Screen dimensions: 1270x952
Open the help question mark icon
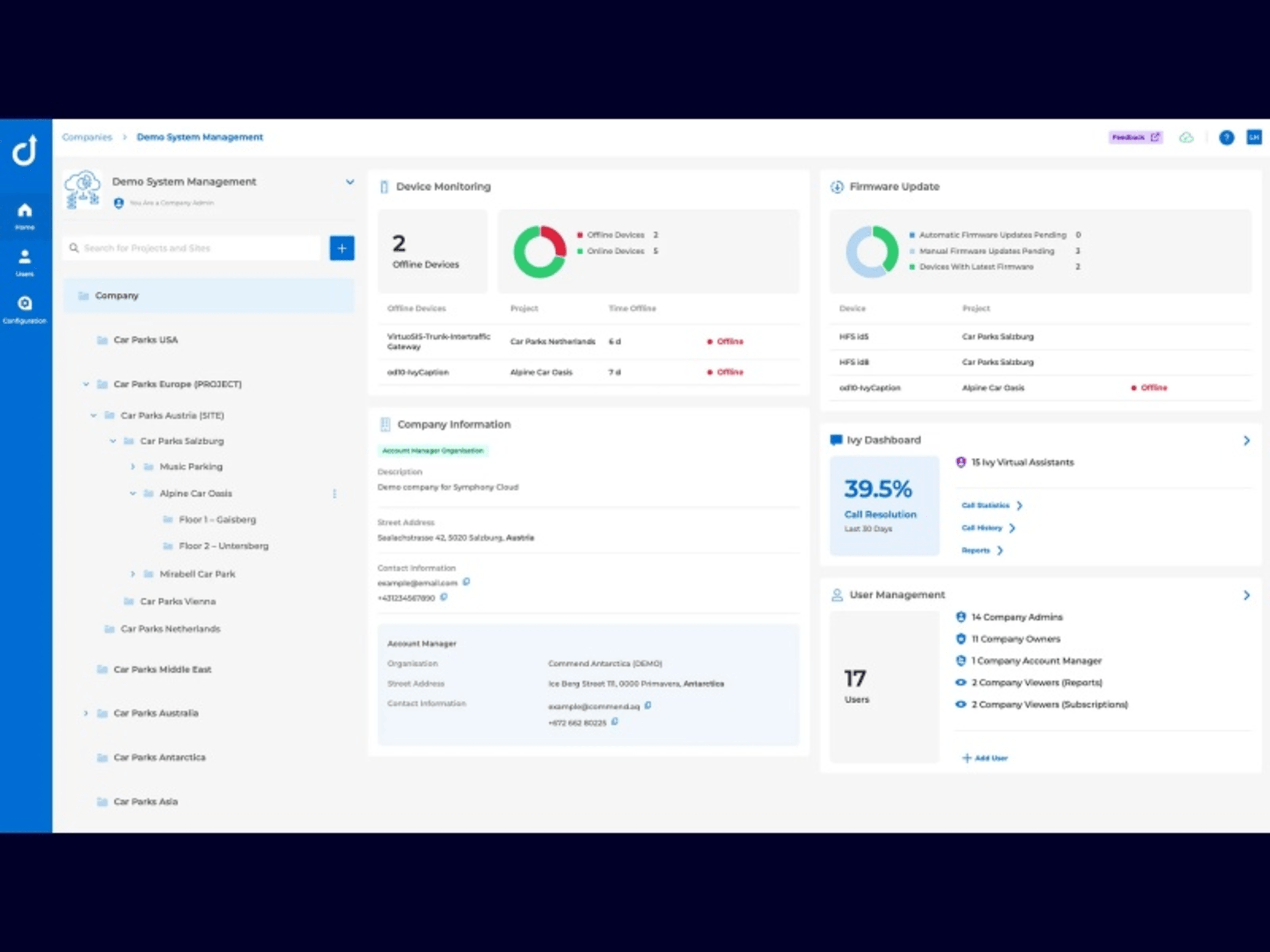(1226, 138)
